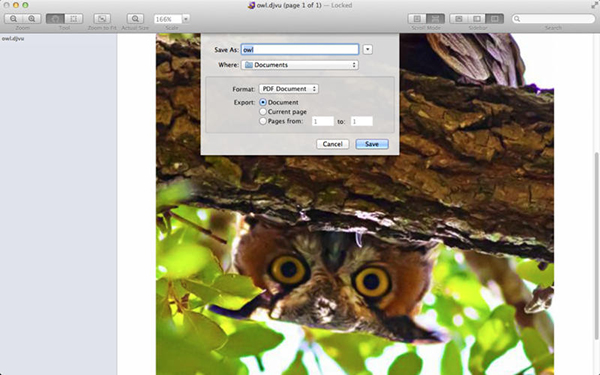
Task: Expand the save dialog with disclosure arrow
Action: coord(367,49)
